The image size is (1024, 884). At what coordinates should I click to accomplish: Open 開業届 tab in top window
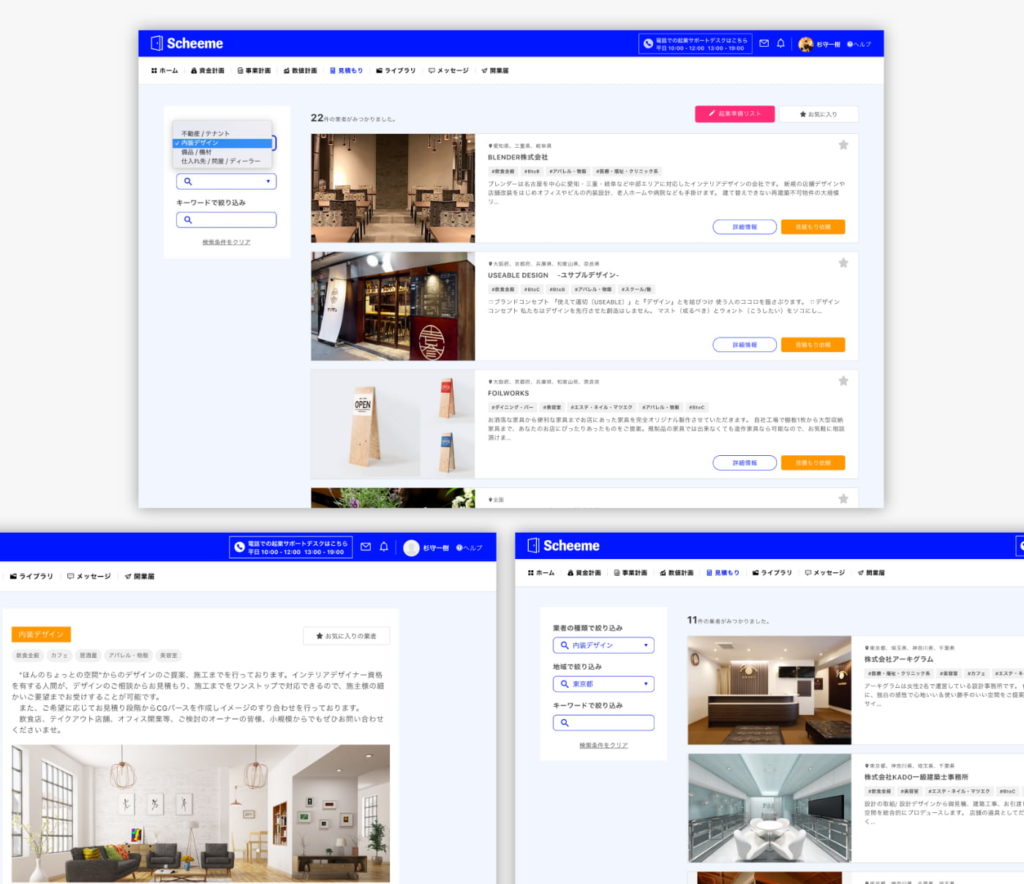pyautogui.click(x=495, y=71)
